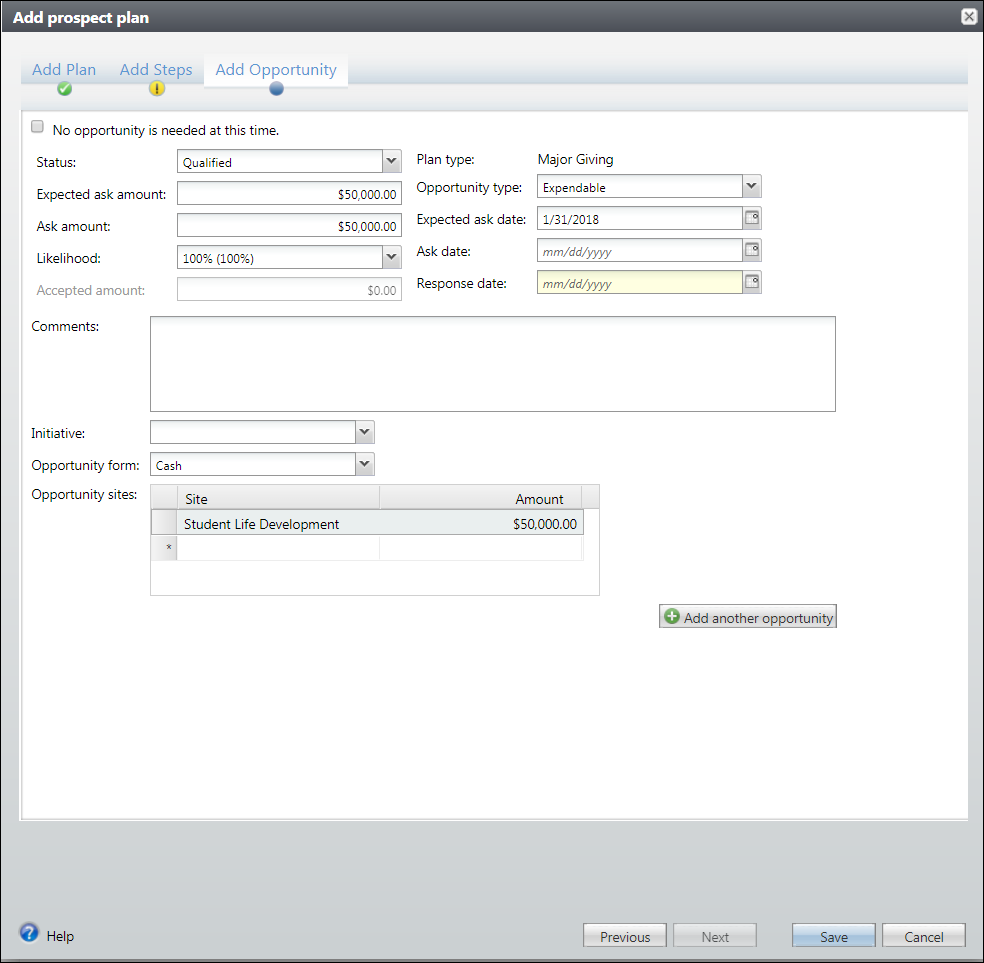Click green checkmark under Add Plan tab
984x963 pixels.
pyautogui.click(x=65, y=88)
